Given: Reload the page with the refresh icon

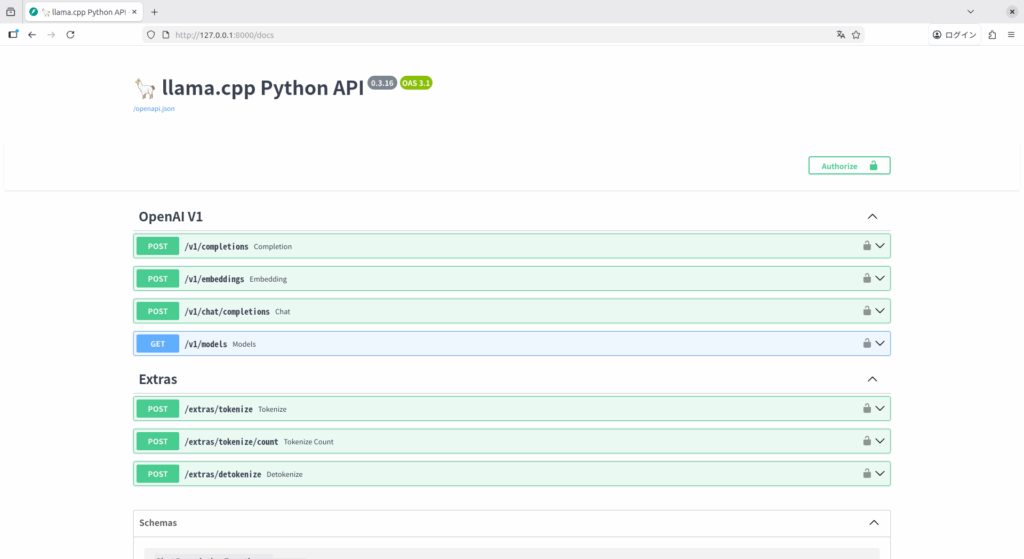Looking at the screenshot, I should pyautogui.click(x=70, y=34).
